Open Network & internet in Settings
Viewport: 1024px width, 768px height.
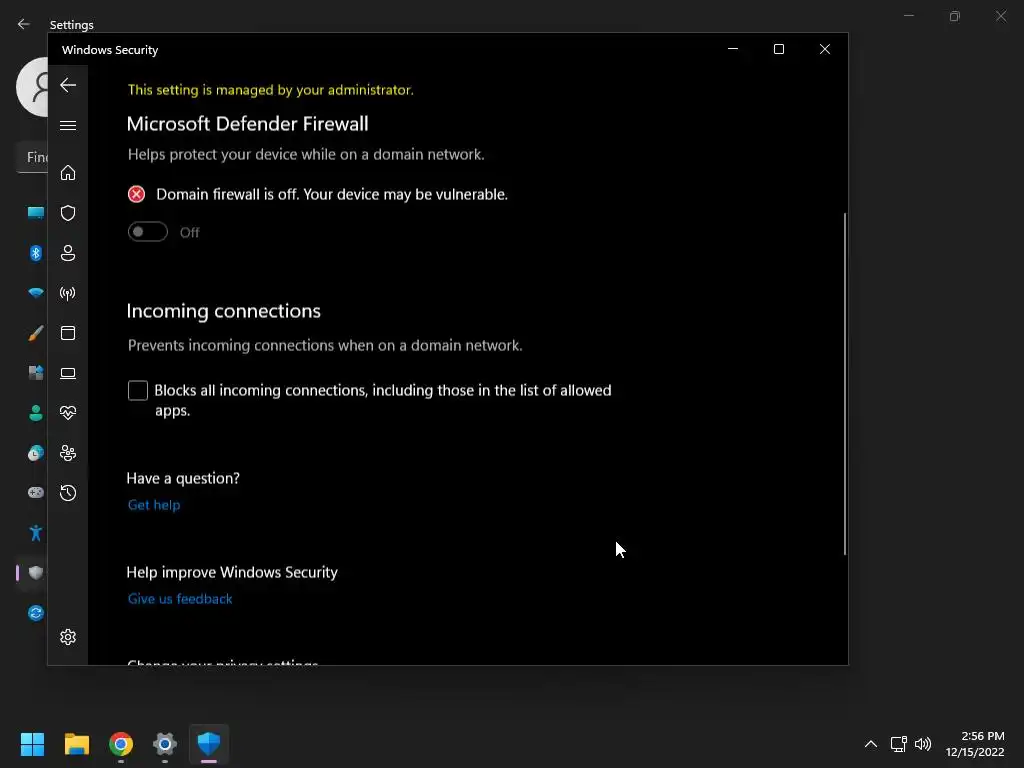pyautogui.click(x=35, y=293)
